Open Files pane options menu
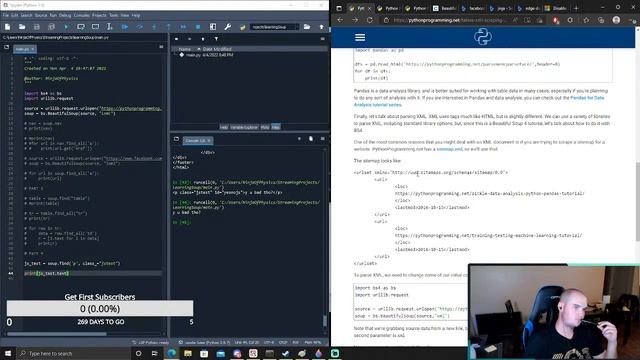The image size is (640, 360). point(322,39)
